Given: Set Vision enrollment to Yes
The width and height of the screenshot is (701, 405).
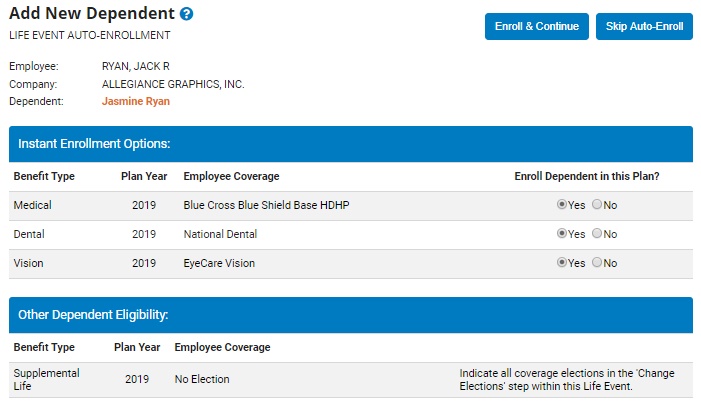Looking at the screenshot, I should point(562,263).
